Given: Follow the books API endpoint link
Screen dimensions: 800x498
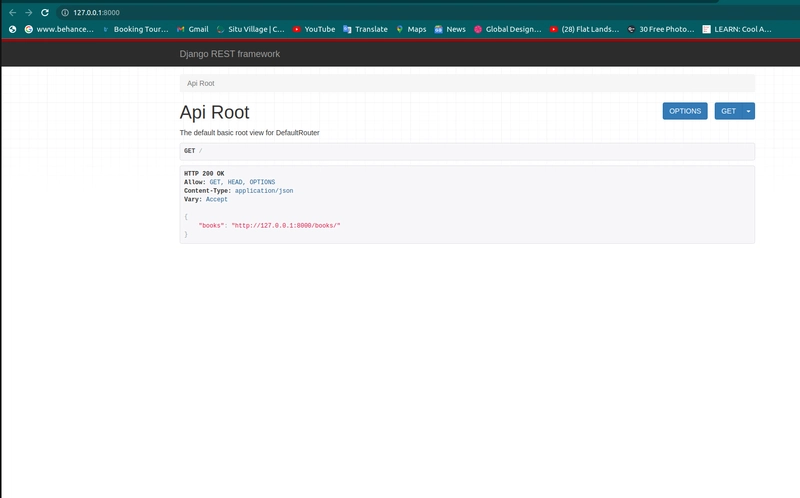Looking at the screenshot, I should coord(286,226).
